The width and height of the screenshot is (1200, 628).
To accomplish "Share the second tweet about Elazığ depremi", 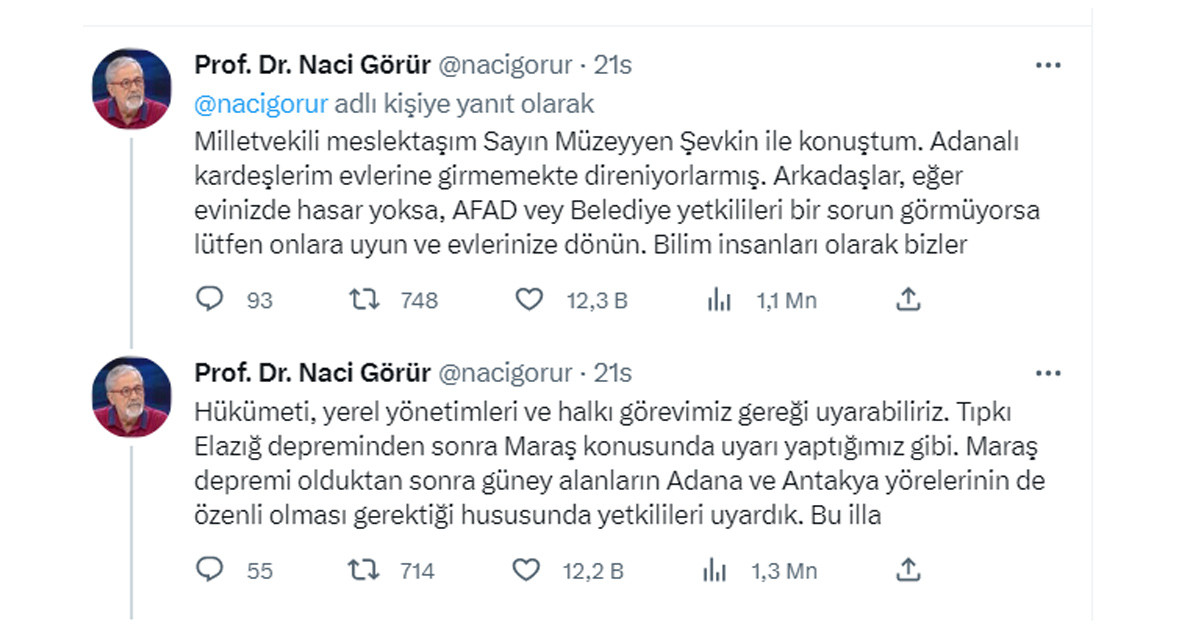I will coord(907,569).
